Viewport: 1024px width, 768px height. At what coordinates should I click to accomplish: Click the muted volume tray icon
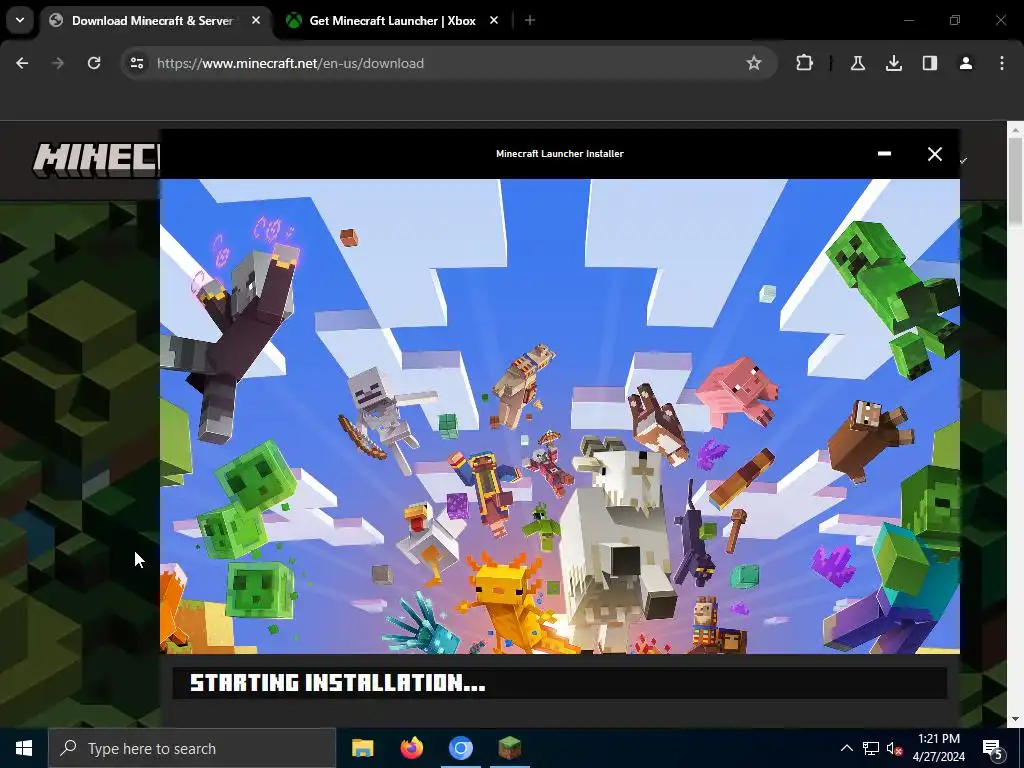coord(894,748)
